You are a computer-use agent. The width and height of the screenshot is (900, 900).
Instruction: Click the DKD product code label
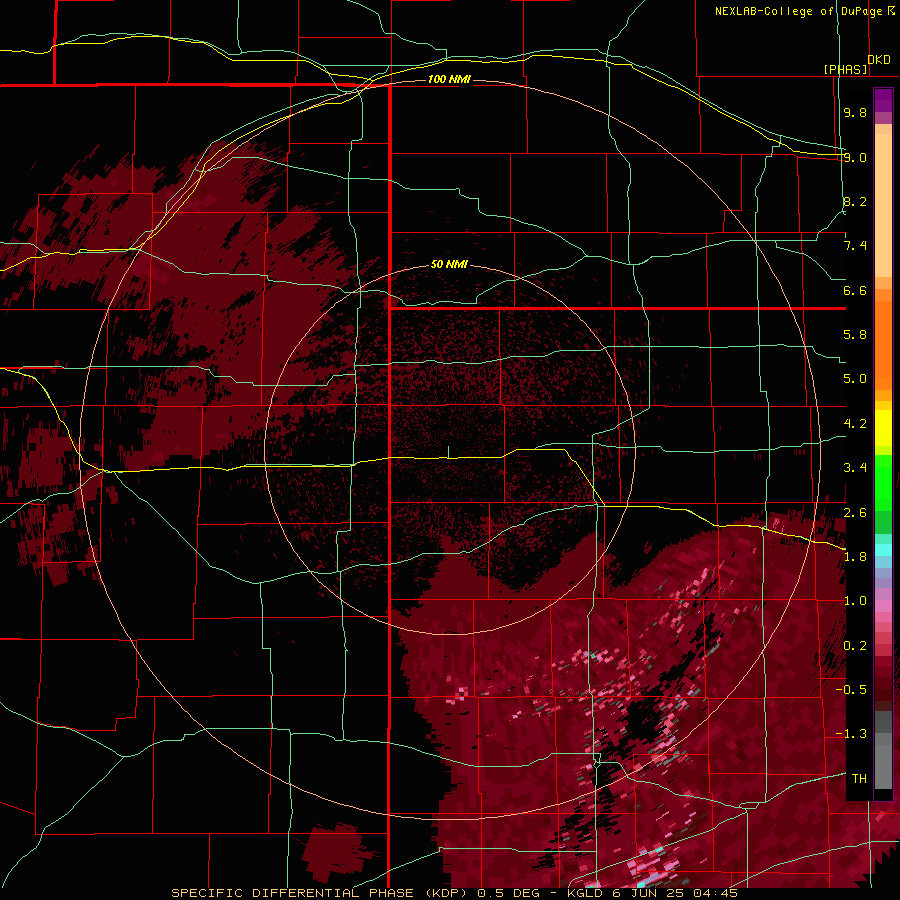point(879,60)
